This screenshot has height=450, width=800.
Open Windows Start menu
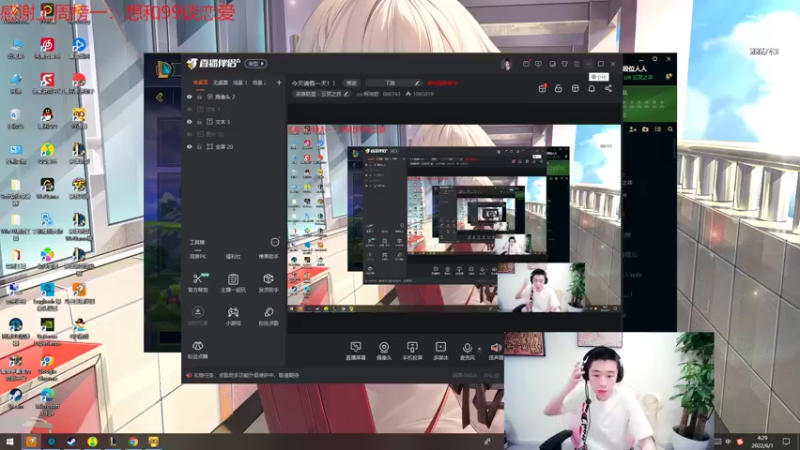[9, 441]
